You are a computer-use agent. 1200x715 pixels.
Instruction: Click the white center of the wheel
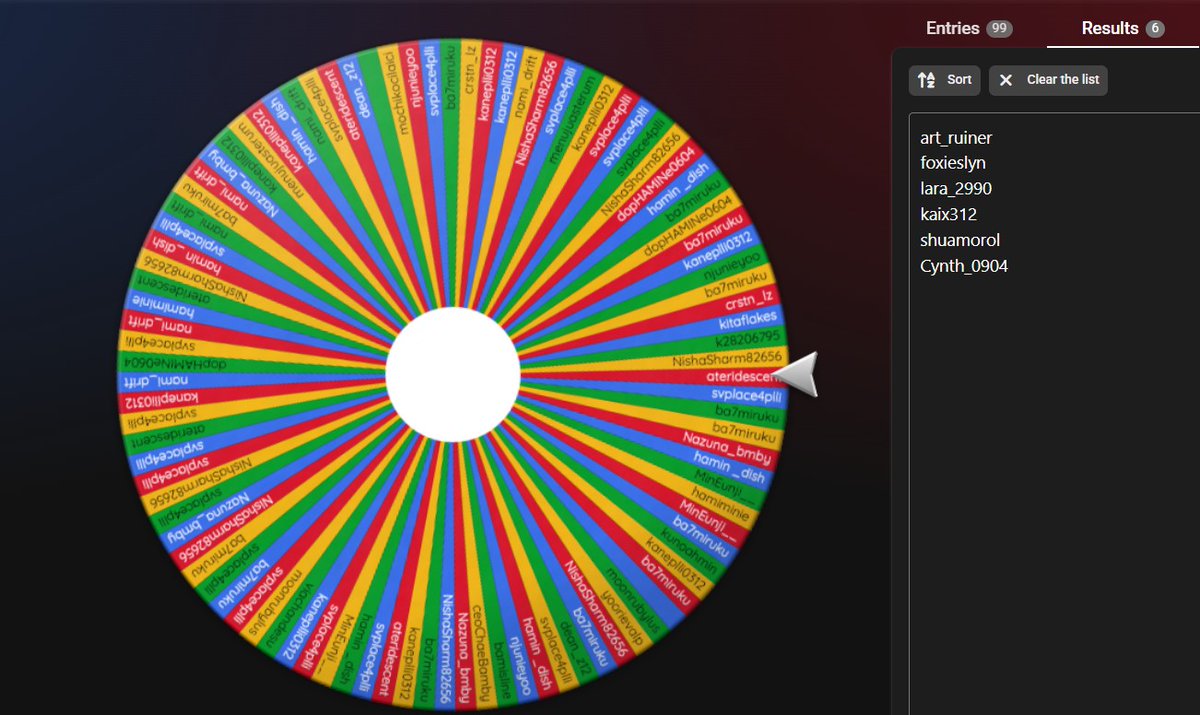(x=453, y=373)
